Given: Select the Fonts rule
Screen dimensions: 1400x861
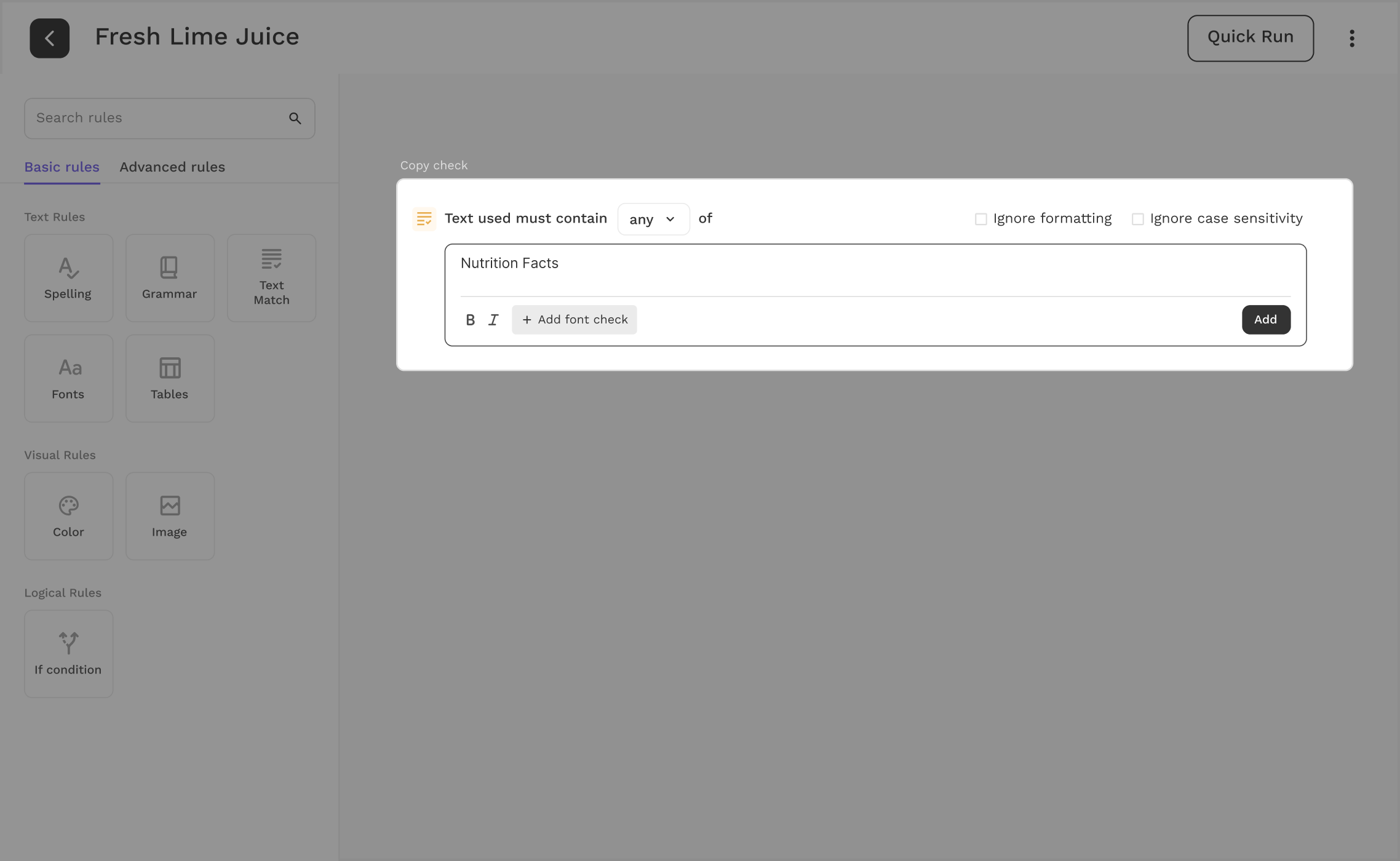Looking at the screenshot, I should pos(68,378).
